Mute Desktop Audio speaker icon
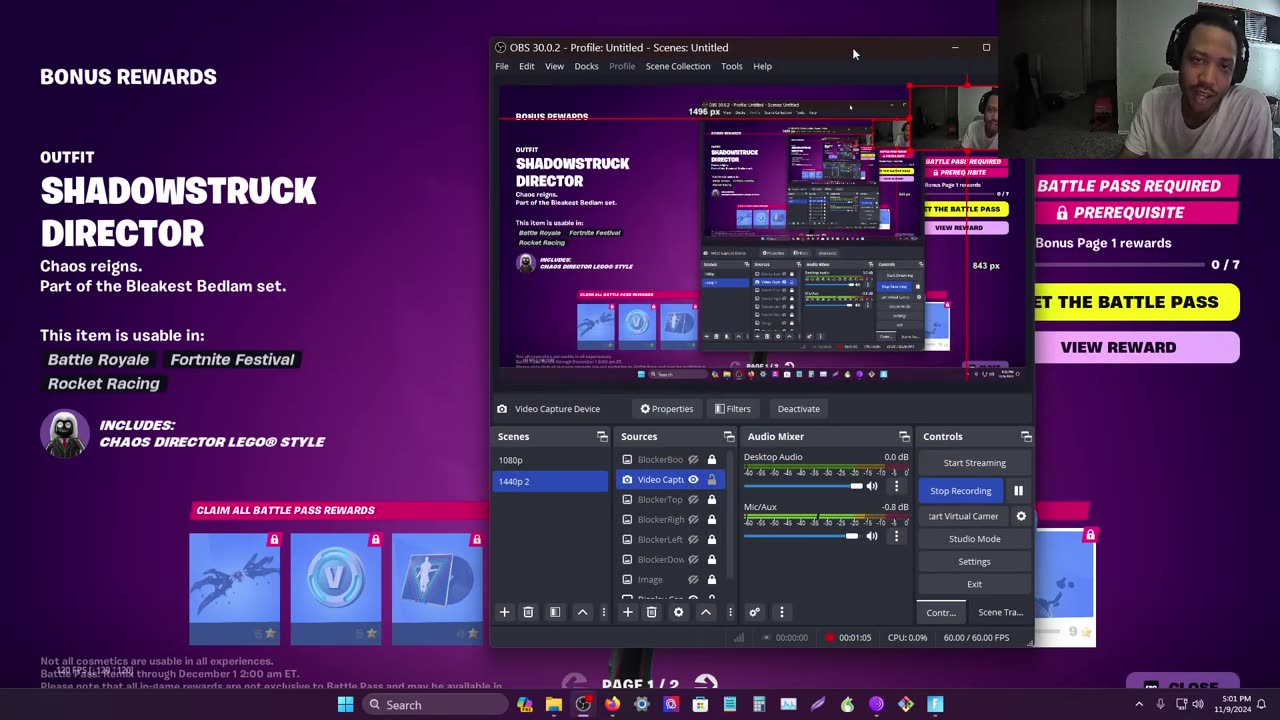The height and width of the screenshot is (720, 1280). pos(872,486)
